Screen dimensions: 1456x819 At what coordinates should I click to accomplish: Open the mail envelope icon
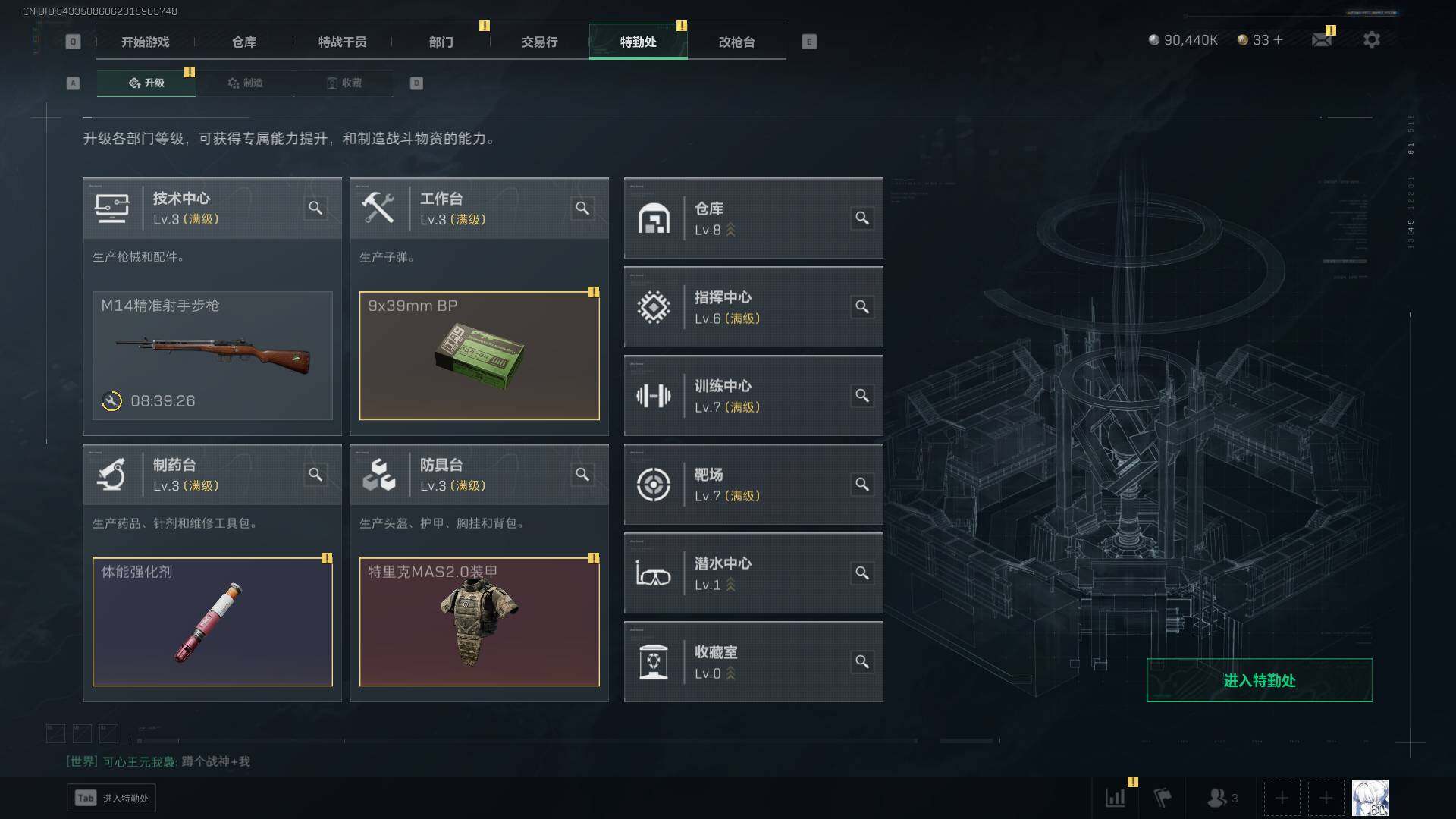tap(1322, 39)
